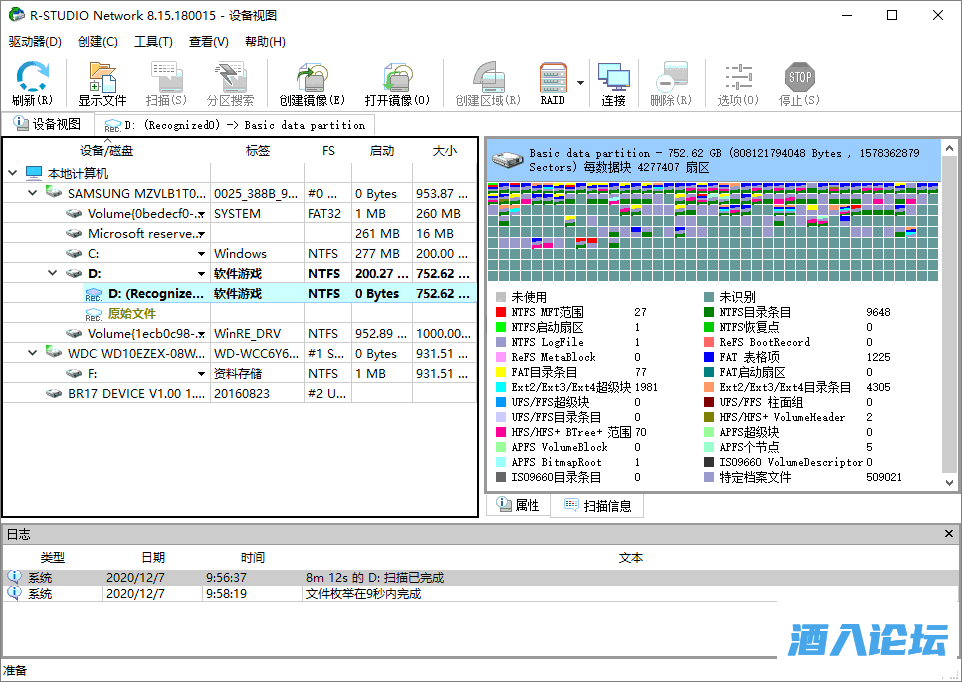Viewport: 962px width, 682px height.
Task: Open the dropdown arrow next to RAID
Action: click(x=581, y=82)
